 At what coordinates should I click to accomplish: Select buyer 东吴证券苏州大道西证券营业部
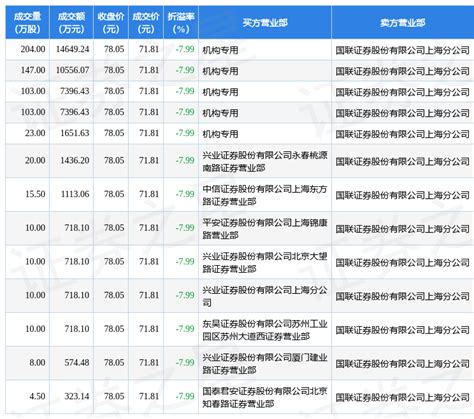coord(265,330)
